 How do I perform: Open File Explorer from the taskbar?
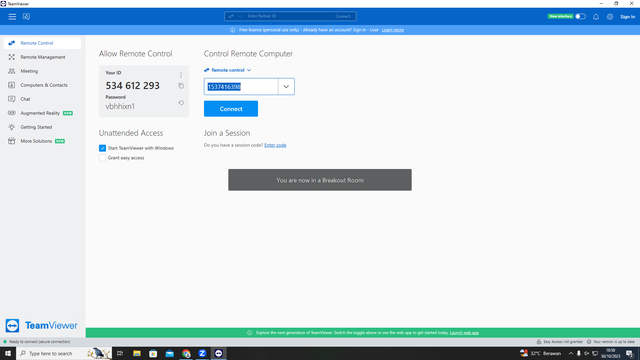tap(137, 353)
